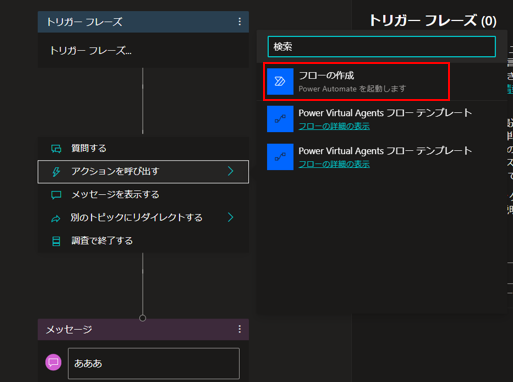Choose フローの作成 to launch Power Automate
Image resolution: width=513 pixels, height=382 pixels.
pyautogui.click(x=356, y=81)
